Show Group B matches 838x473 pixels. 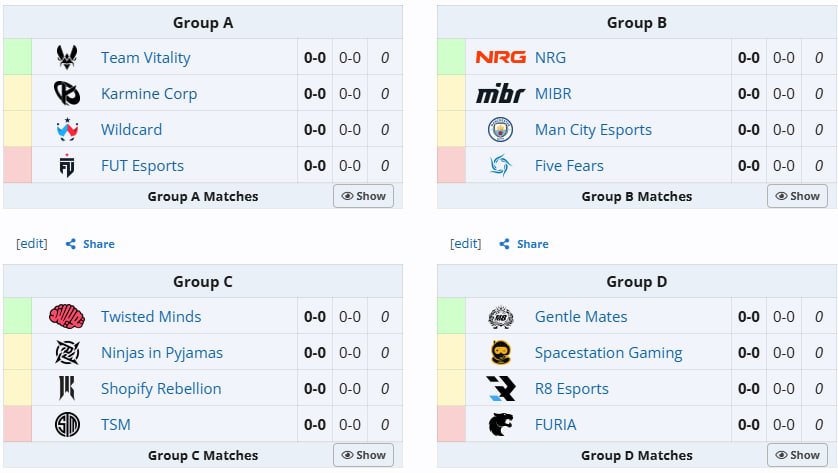pos(797,196)
